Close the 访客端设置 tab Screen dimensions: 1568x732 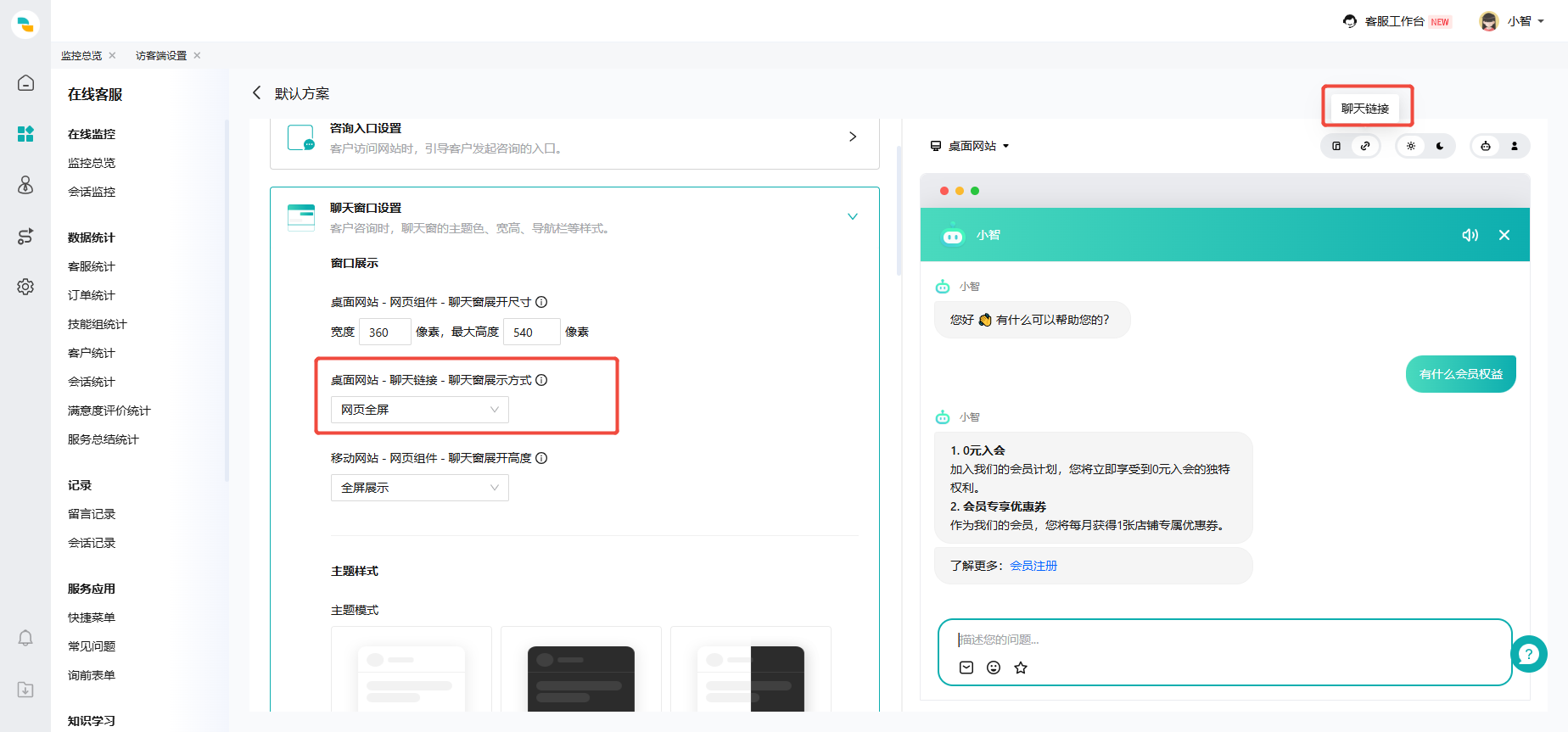197,55
